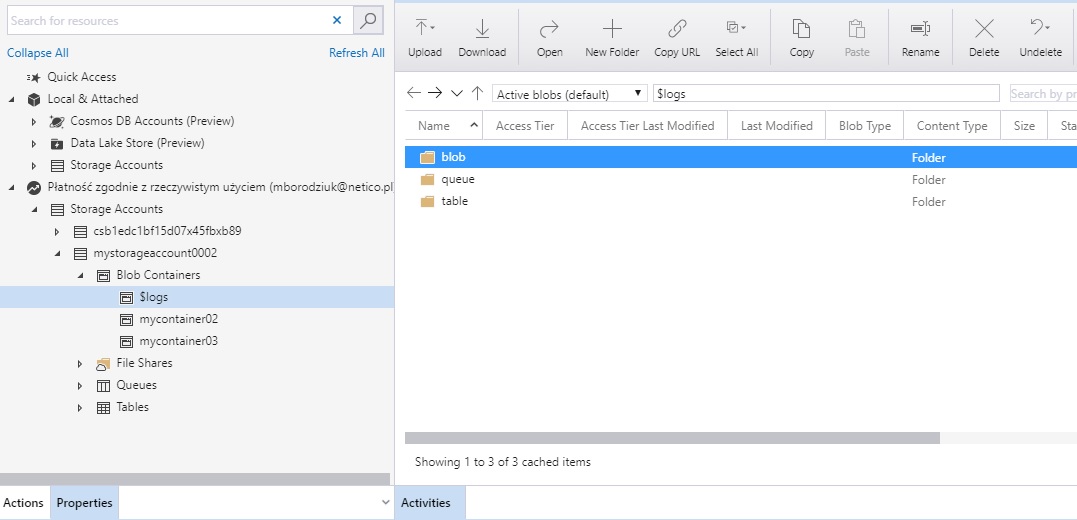Click the Copy toolbar icon

[801, 29]
